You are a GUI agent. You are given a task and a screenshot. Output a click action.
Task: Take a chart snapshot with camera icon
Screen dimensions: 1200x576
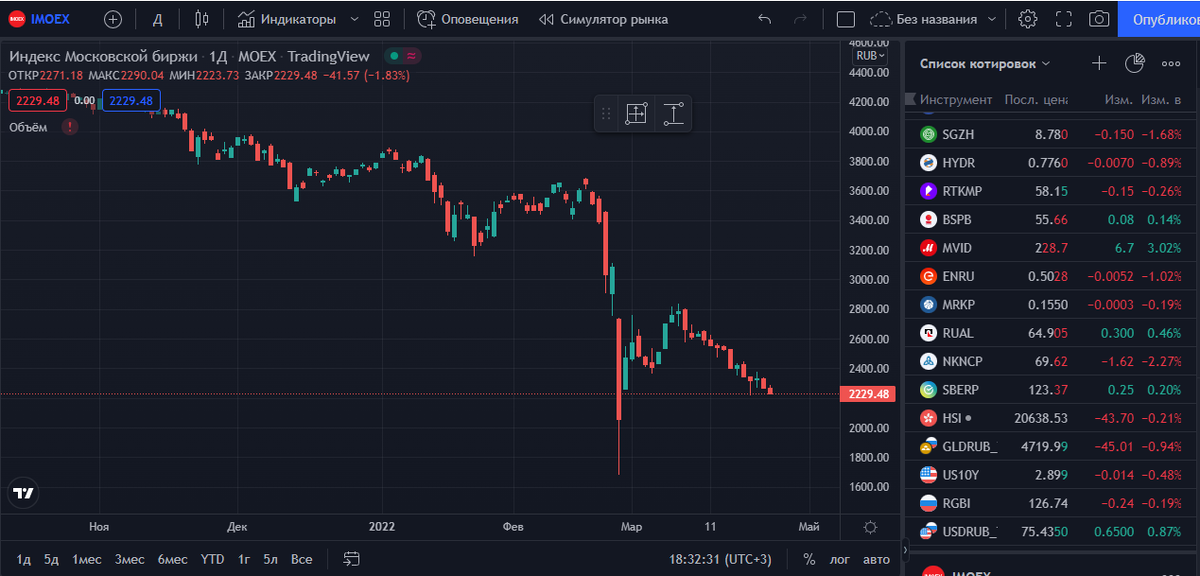pyautogui.click(x=1099, y=19)
